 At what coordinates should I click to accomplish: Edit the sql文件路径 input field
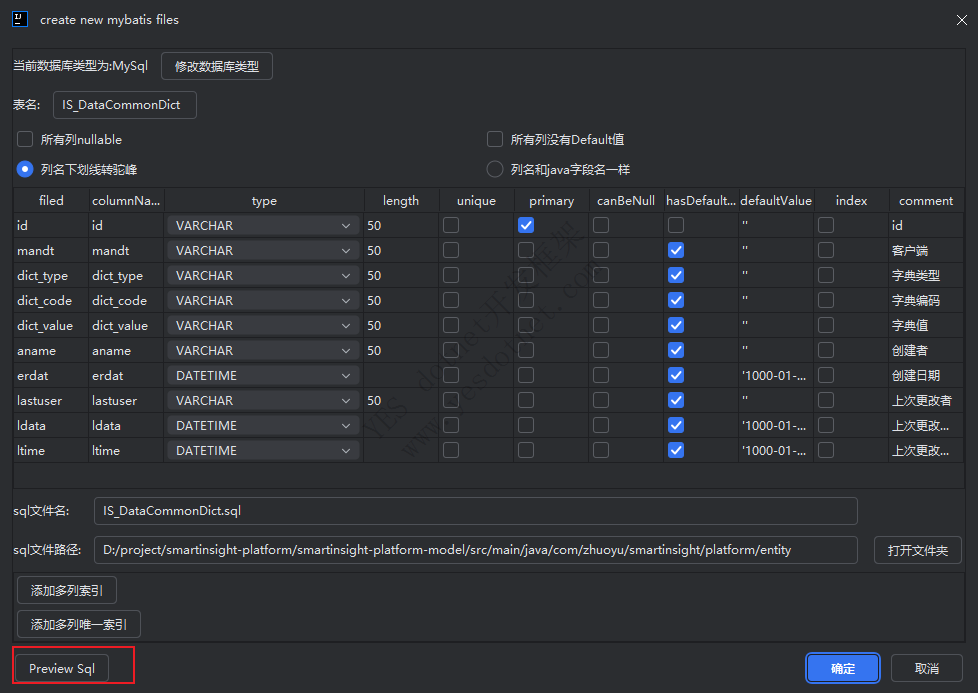point(476,550)
